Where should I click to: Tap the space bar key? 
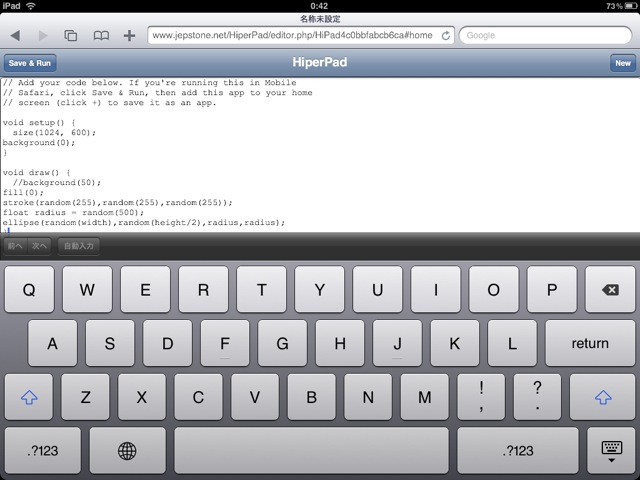click(x=311, y=451)
